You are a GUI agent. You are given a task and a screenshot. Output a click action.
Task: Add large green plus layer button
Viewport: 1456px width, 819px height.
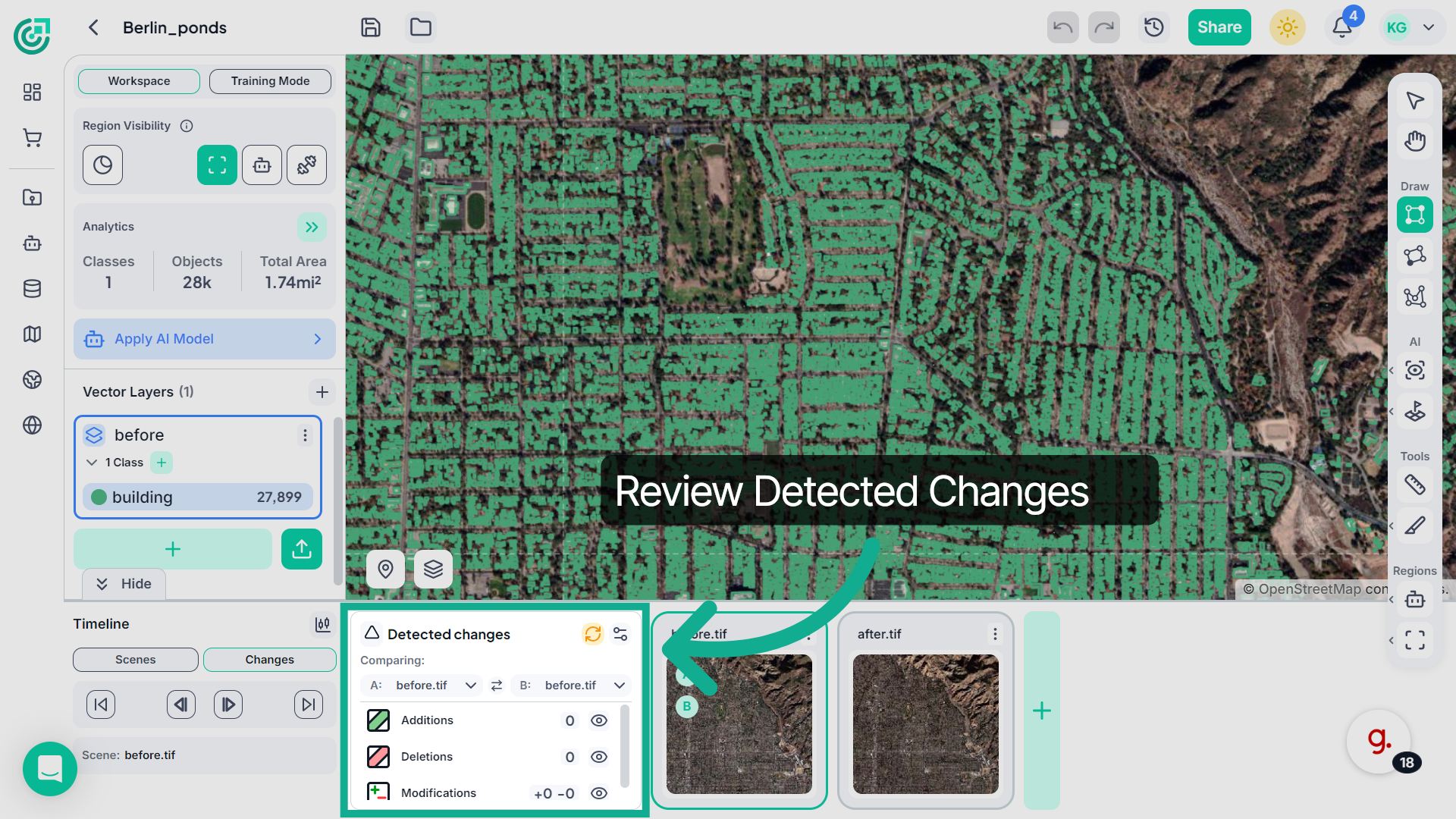pos(173,549)
